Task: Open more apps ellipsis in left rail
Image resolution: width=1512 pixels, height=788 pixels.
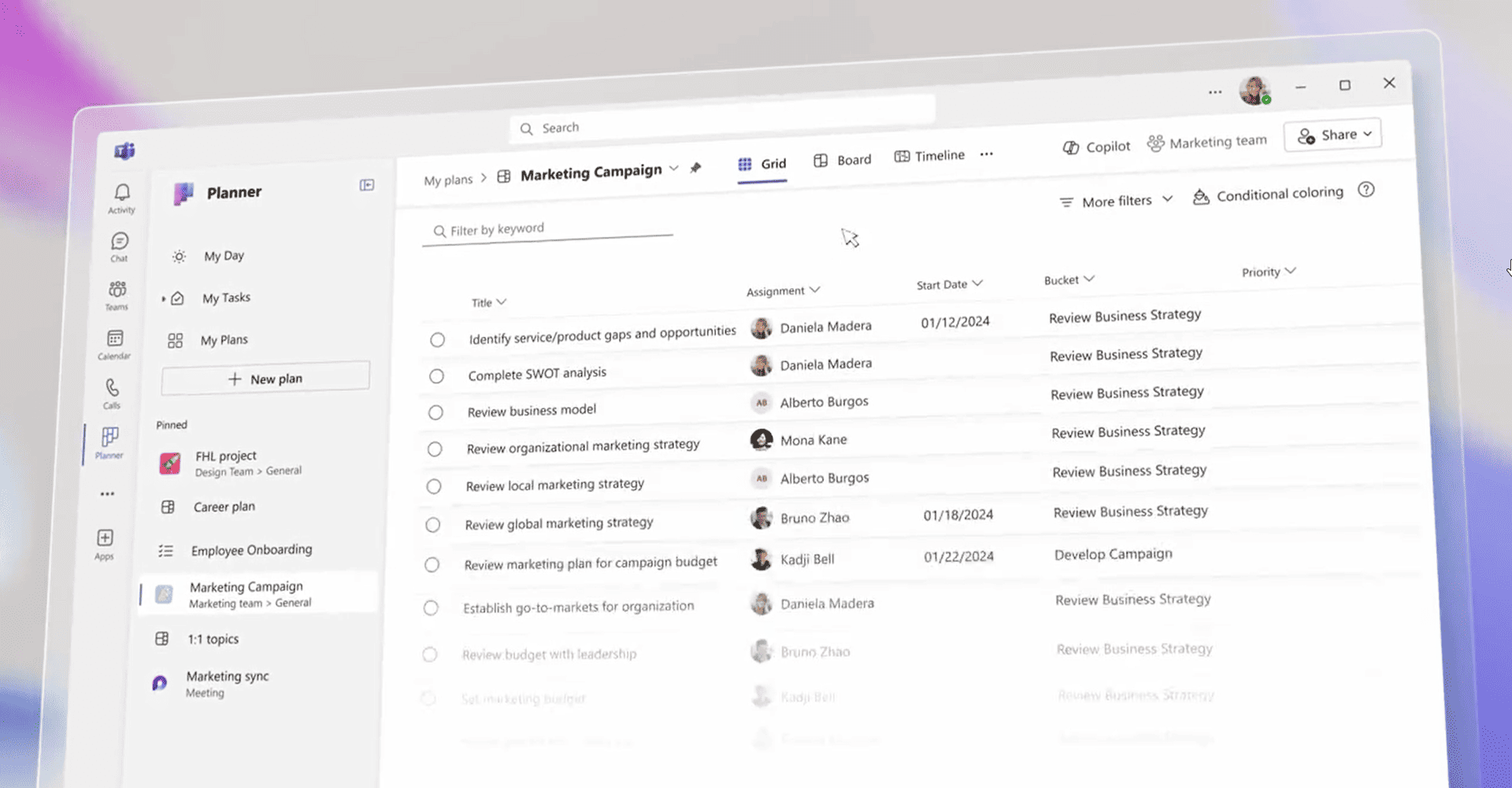Action: tap(107, 494)
